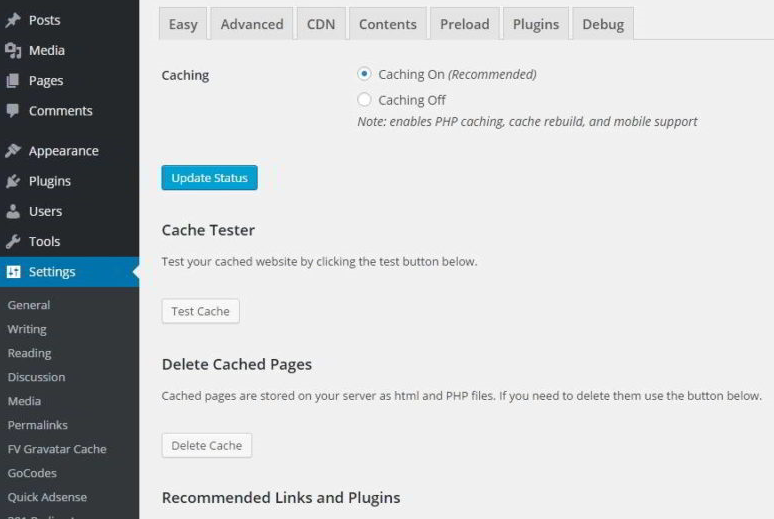Select the Caching On radio button
This screenshot has height=519, width=774.
(364, 74)
